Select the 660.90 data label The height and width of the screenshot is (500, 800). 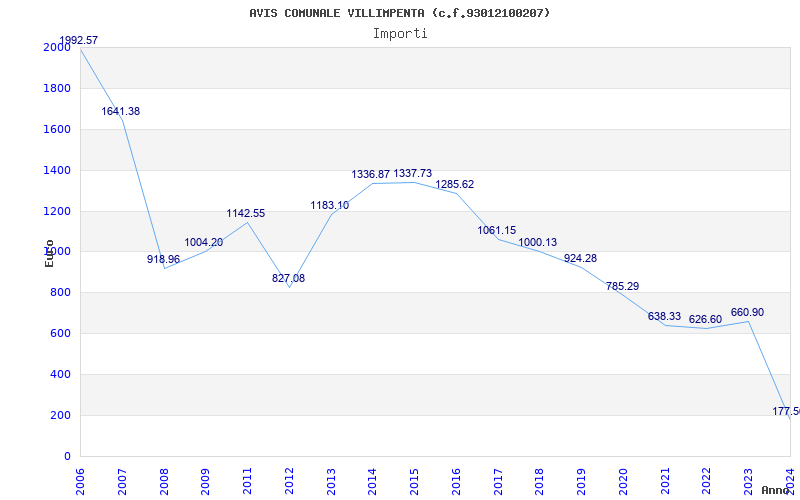[x=747, y=312]
